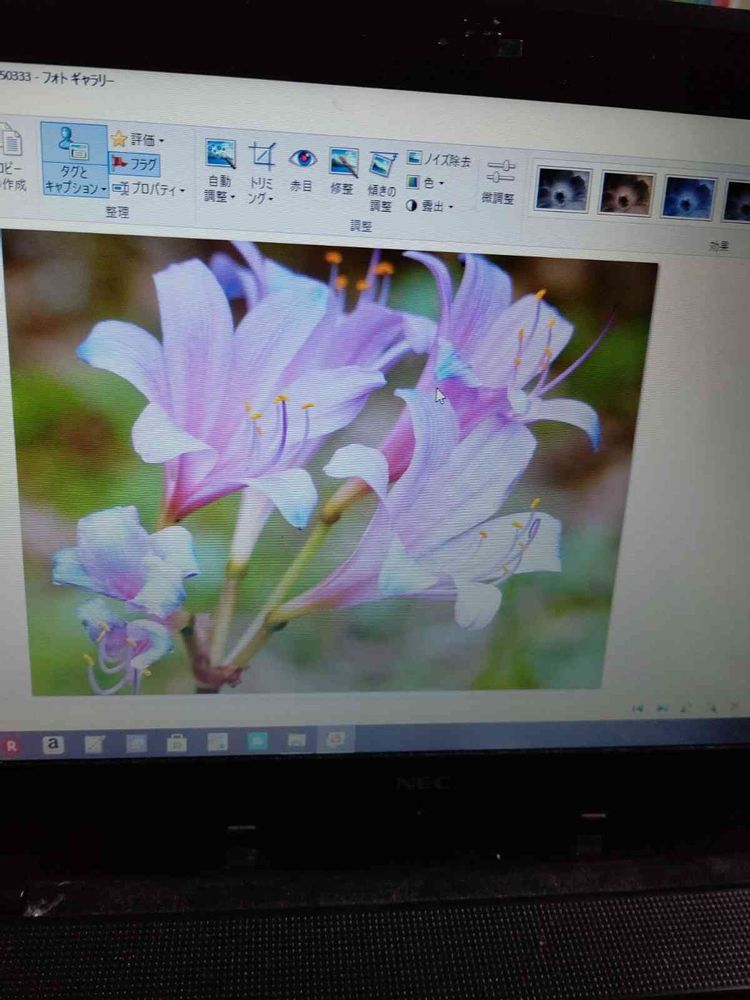
Task: Click the Straighten (傾きの調整) icon
Action: (383, 166)
